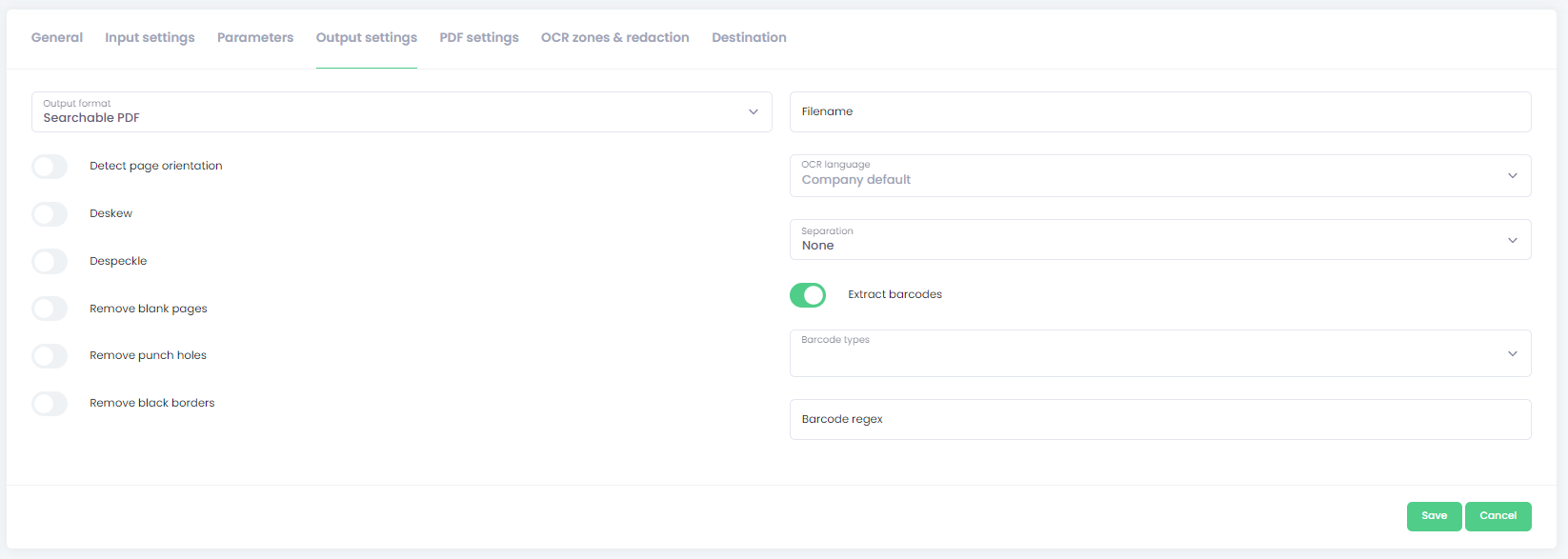This screenshot has width=1568, height=559.
Task: Go to the Parameters tab
Action: (255, 37)
